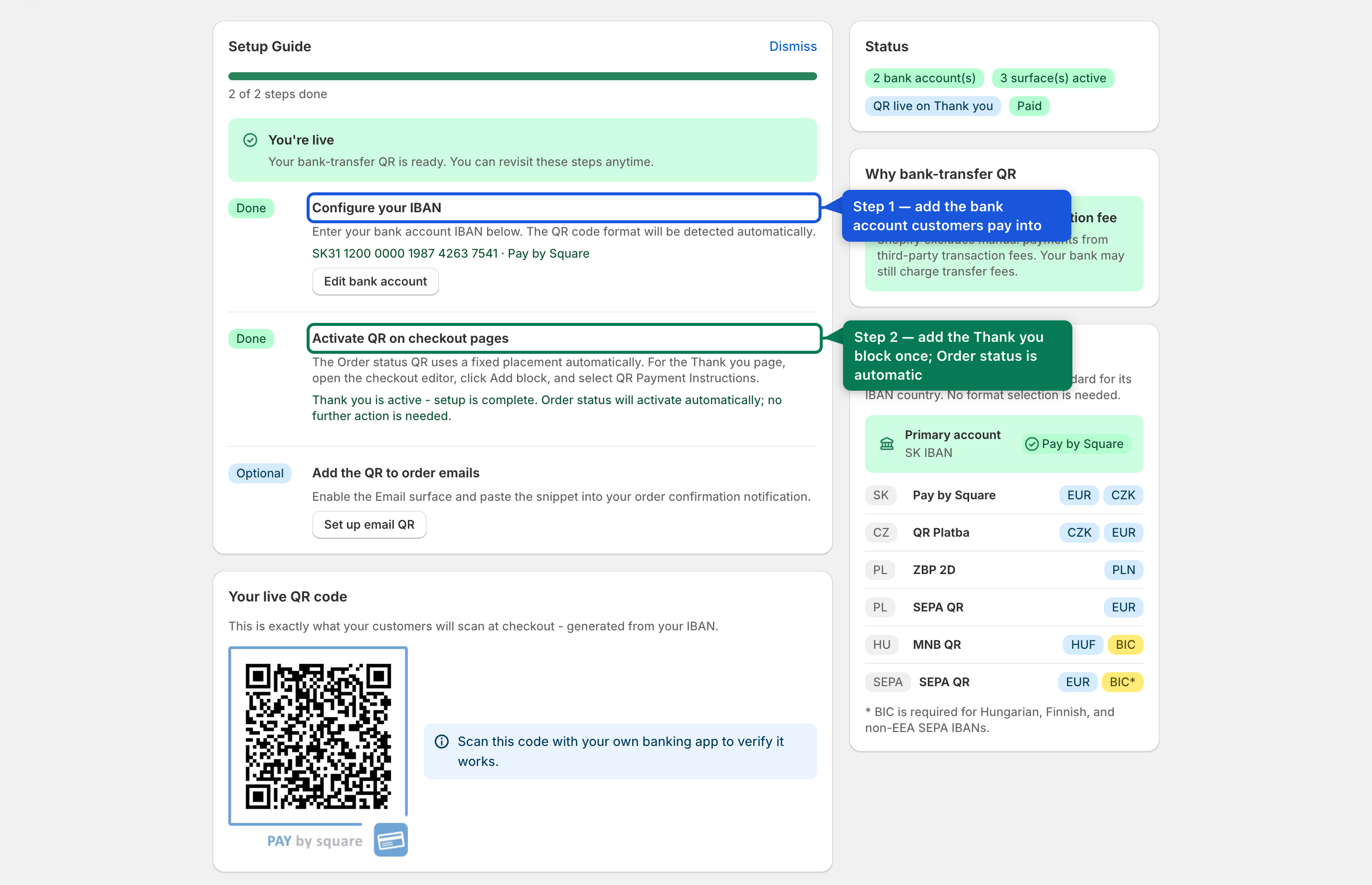Click the Add the QR to order emails heading
This screenshot has width=1372, height=885.
(x=395, y=473)
